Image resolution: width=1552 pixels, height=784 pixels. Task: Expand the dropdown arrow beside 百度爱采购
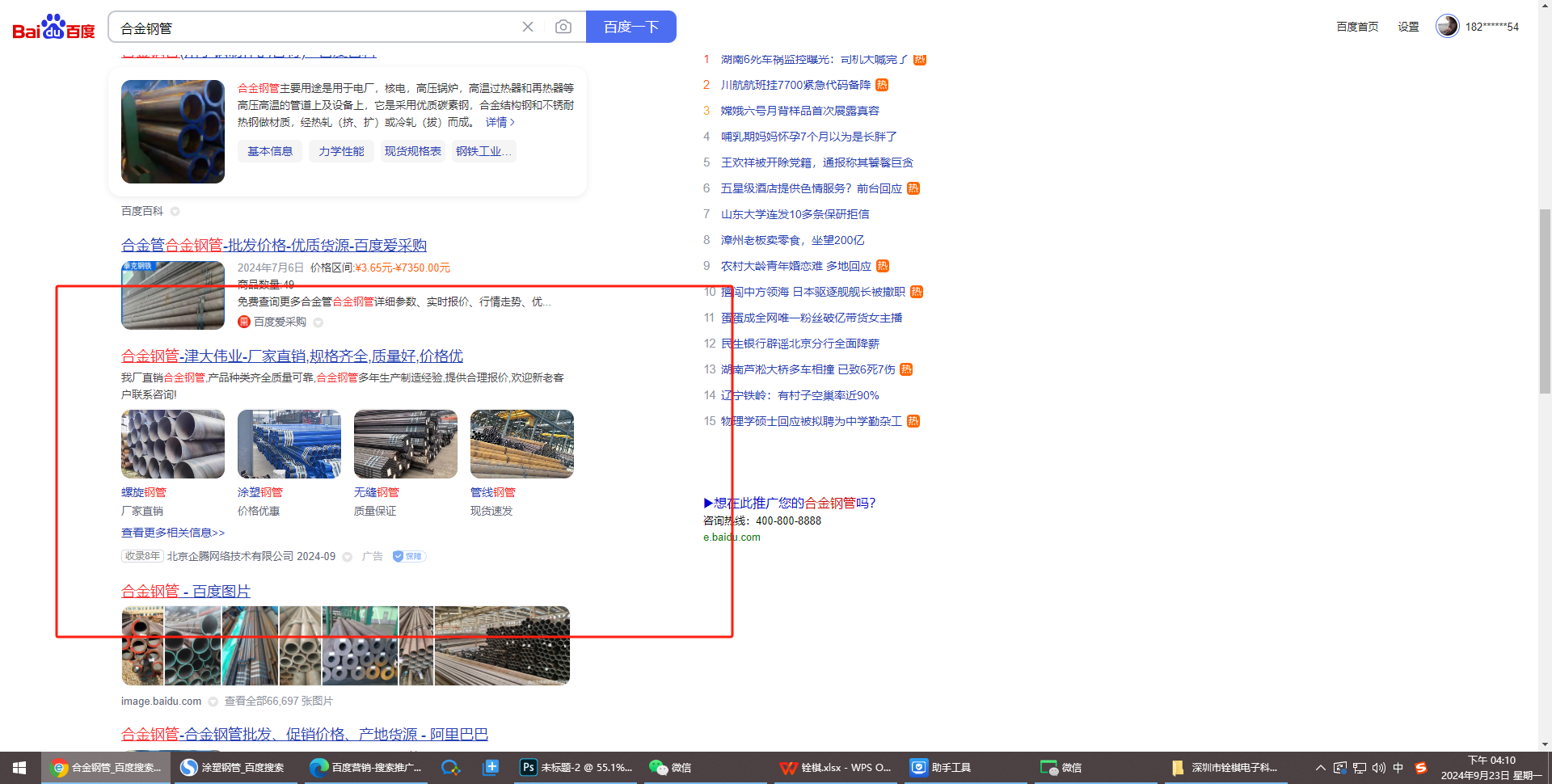318,322
